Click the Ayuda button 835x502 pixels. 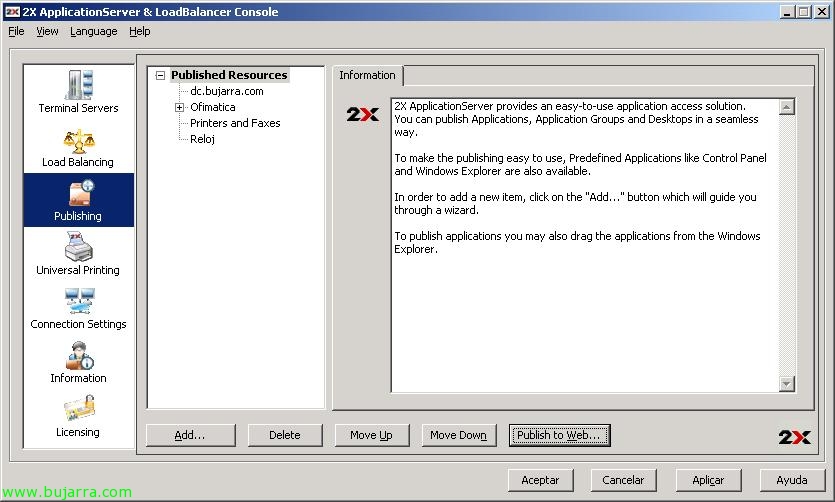coord(792,480)
